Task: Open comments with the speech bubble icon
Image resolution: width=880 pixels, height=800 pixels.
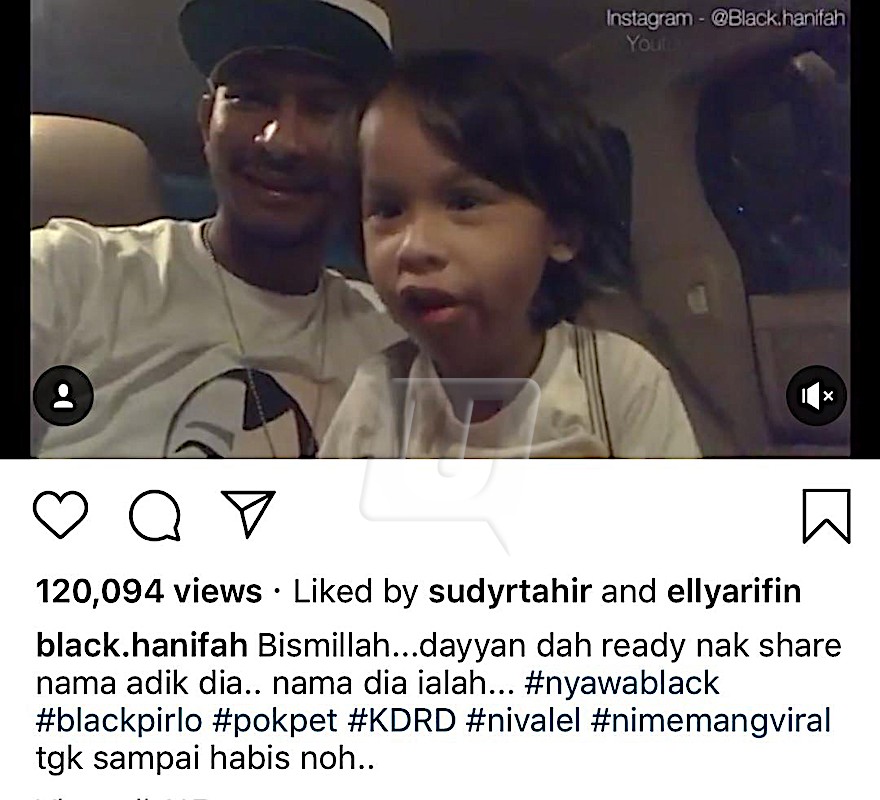Action: point(155,515)
